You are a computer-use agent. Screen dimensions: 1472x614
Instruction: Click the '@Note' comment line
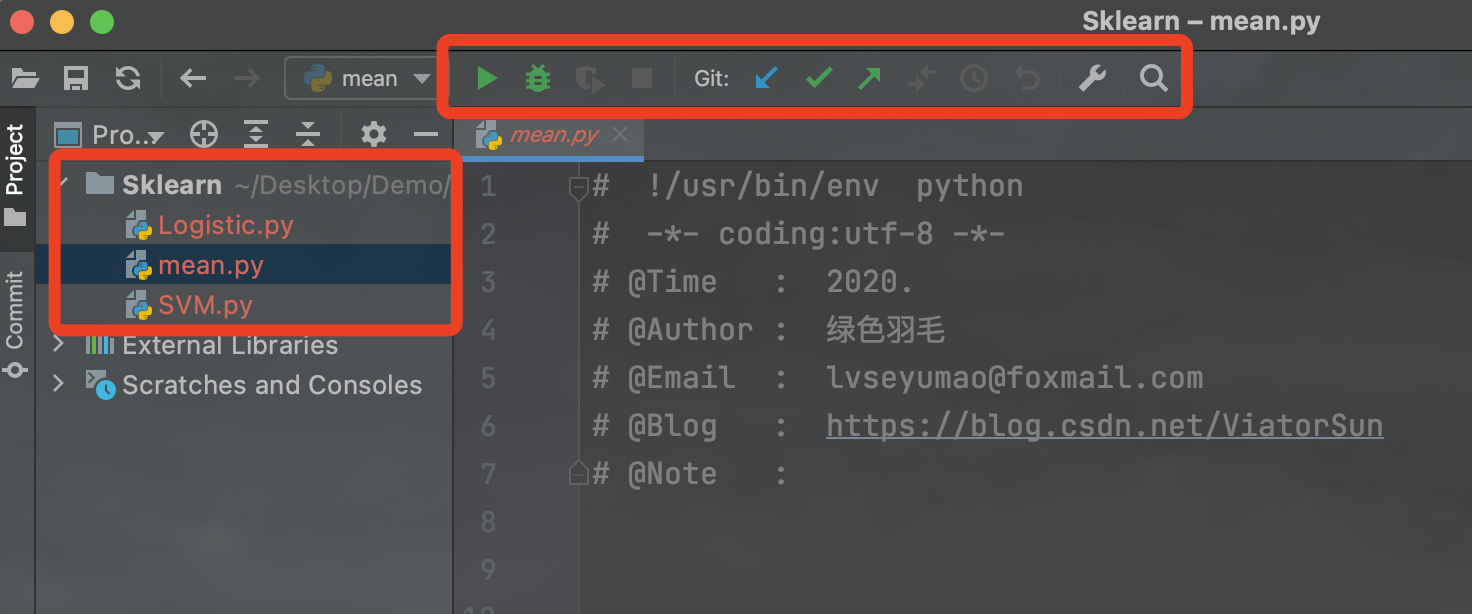[690, 474]
